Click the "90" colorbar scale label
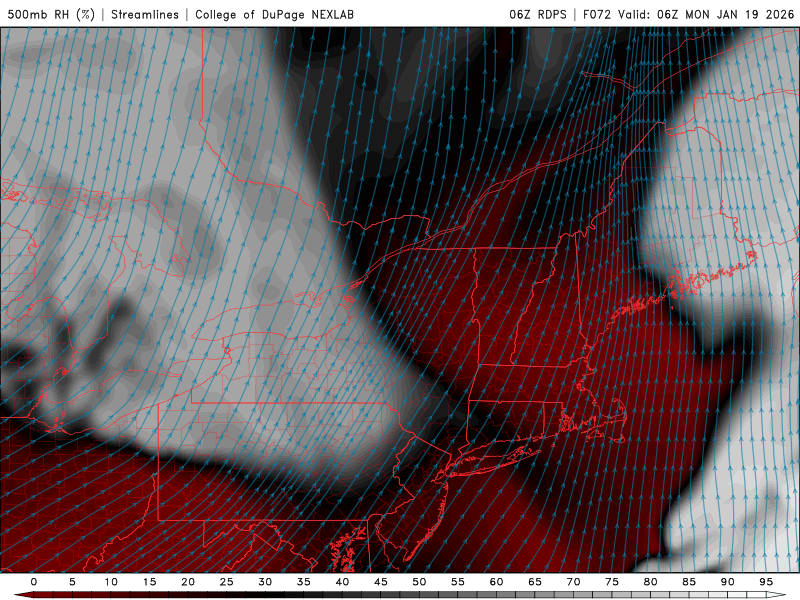Screen dimensions: 800x600 728,582
